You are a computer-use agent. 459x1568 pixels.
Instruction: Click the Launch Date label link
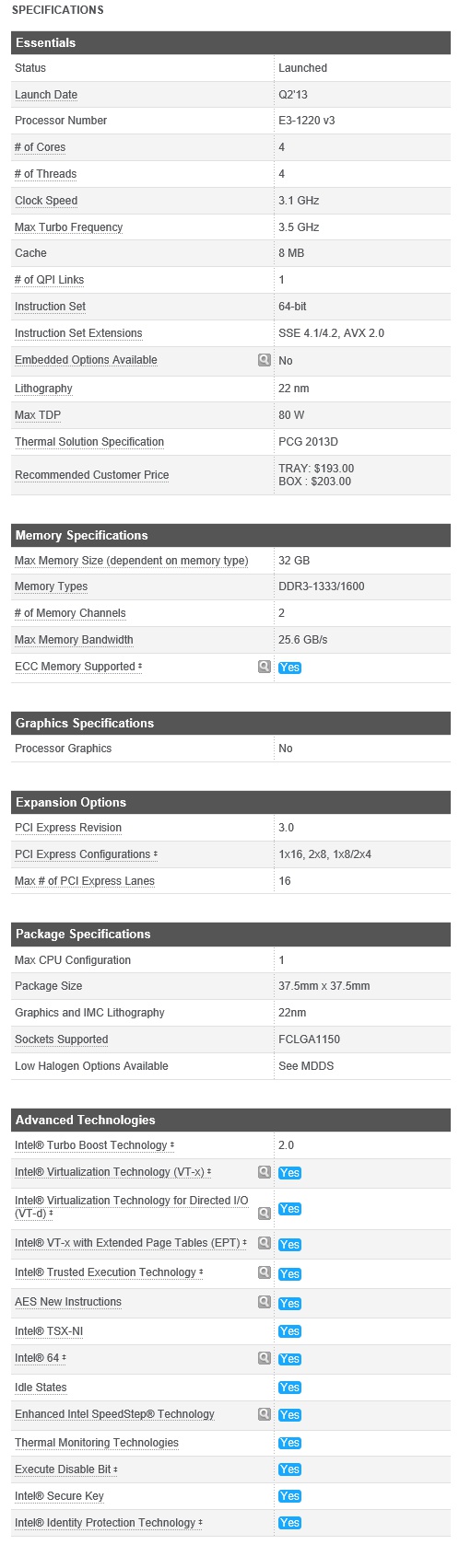coord(46,95)
